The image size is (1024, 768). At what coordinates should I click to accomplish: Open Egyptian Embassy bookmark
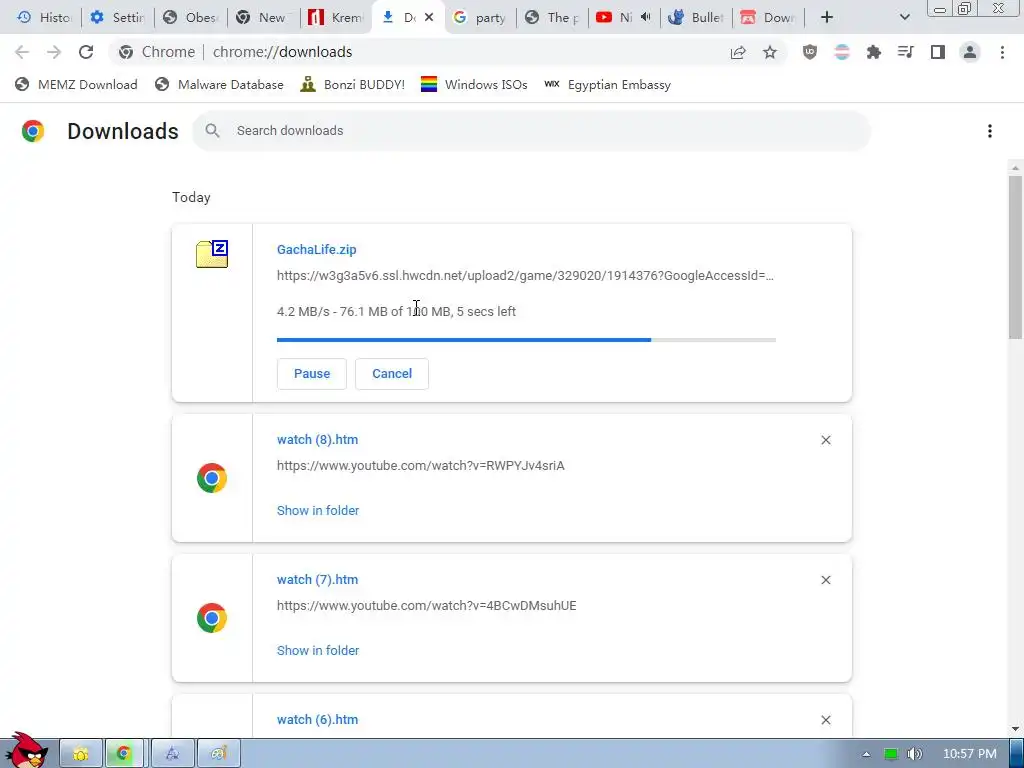coord(607,85)
